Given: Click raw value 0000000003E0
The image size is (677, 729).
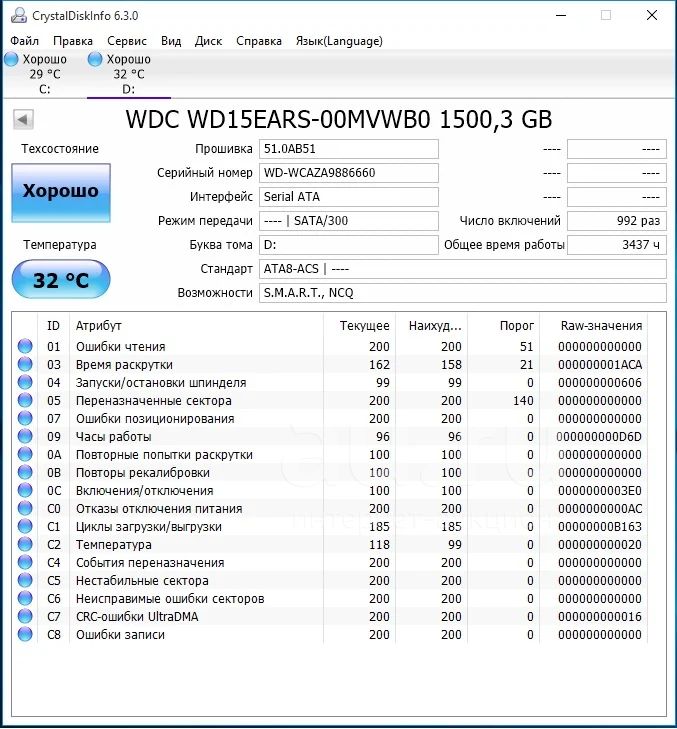Looking at the screenshot, I should click(x=600, y=490).
